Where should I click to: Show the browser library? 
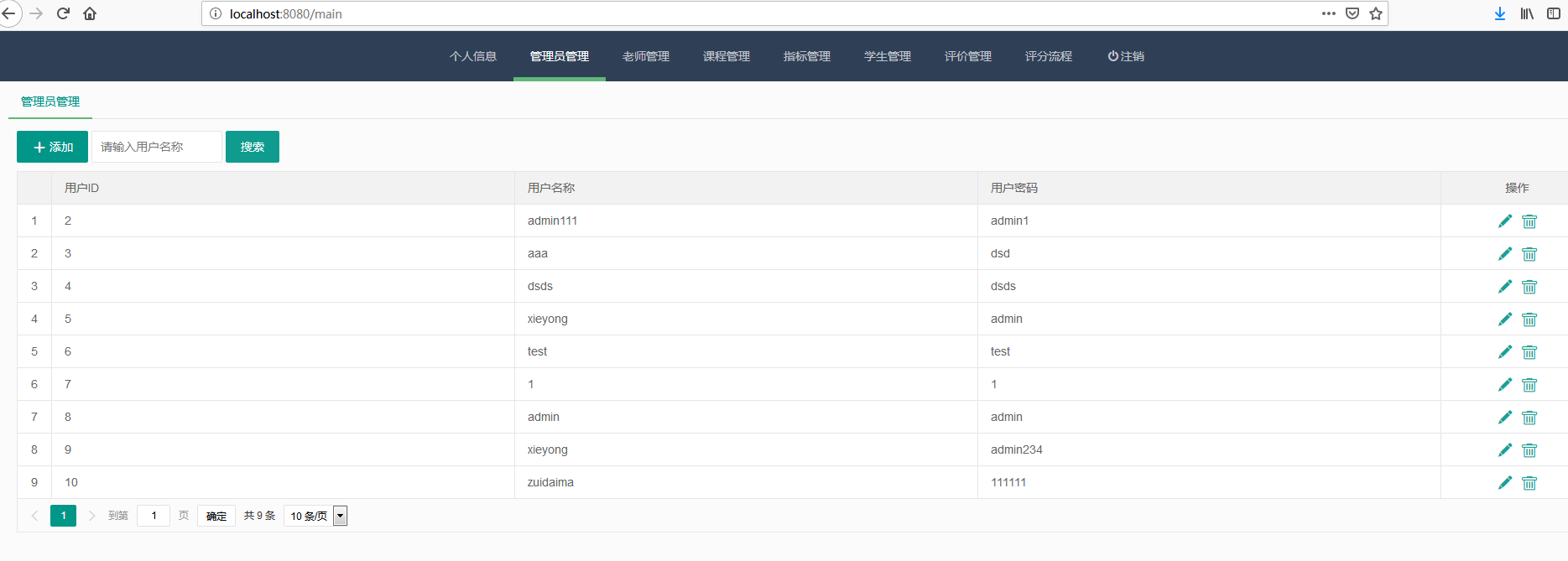tap(1527, 13)
